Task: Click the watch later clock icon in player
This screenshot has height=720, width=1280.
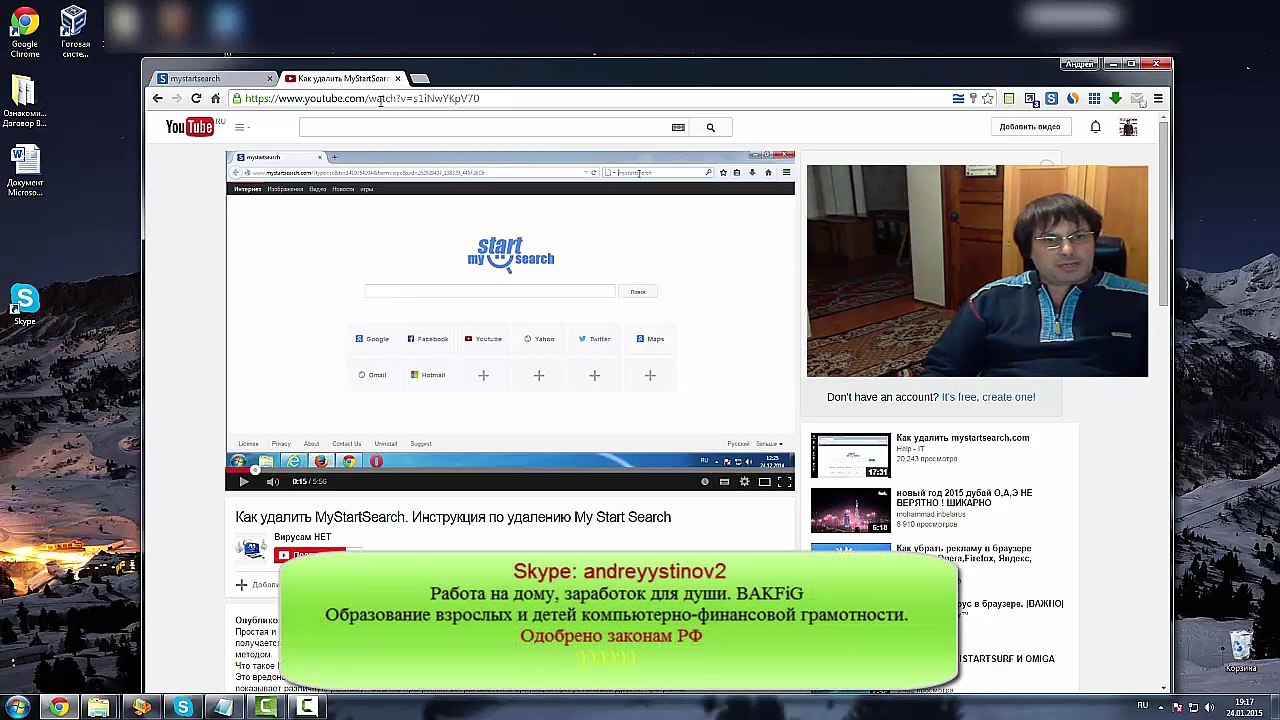Action: coord(704,481)
